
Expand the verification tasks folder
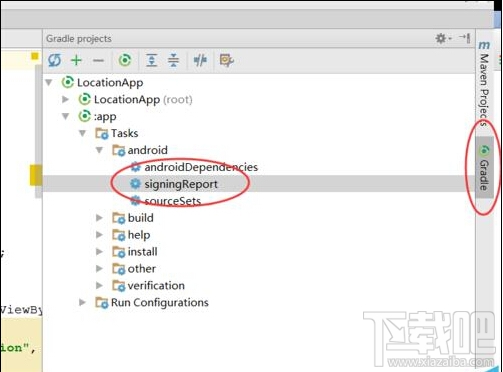click(99, 286)
